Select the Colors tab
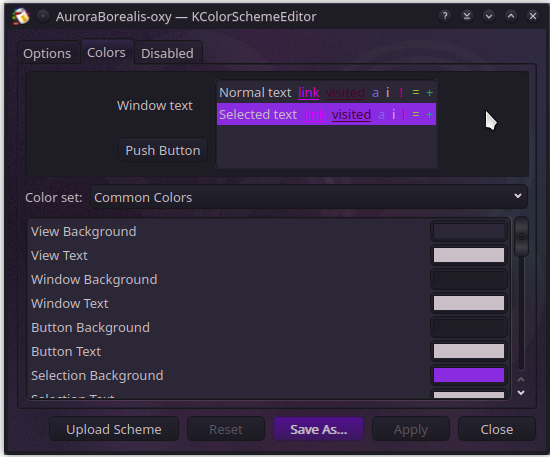550x457 pixels. pos(106,52)
